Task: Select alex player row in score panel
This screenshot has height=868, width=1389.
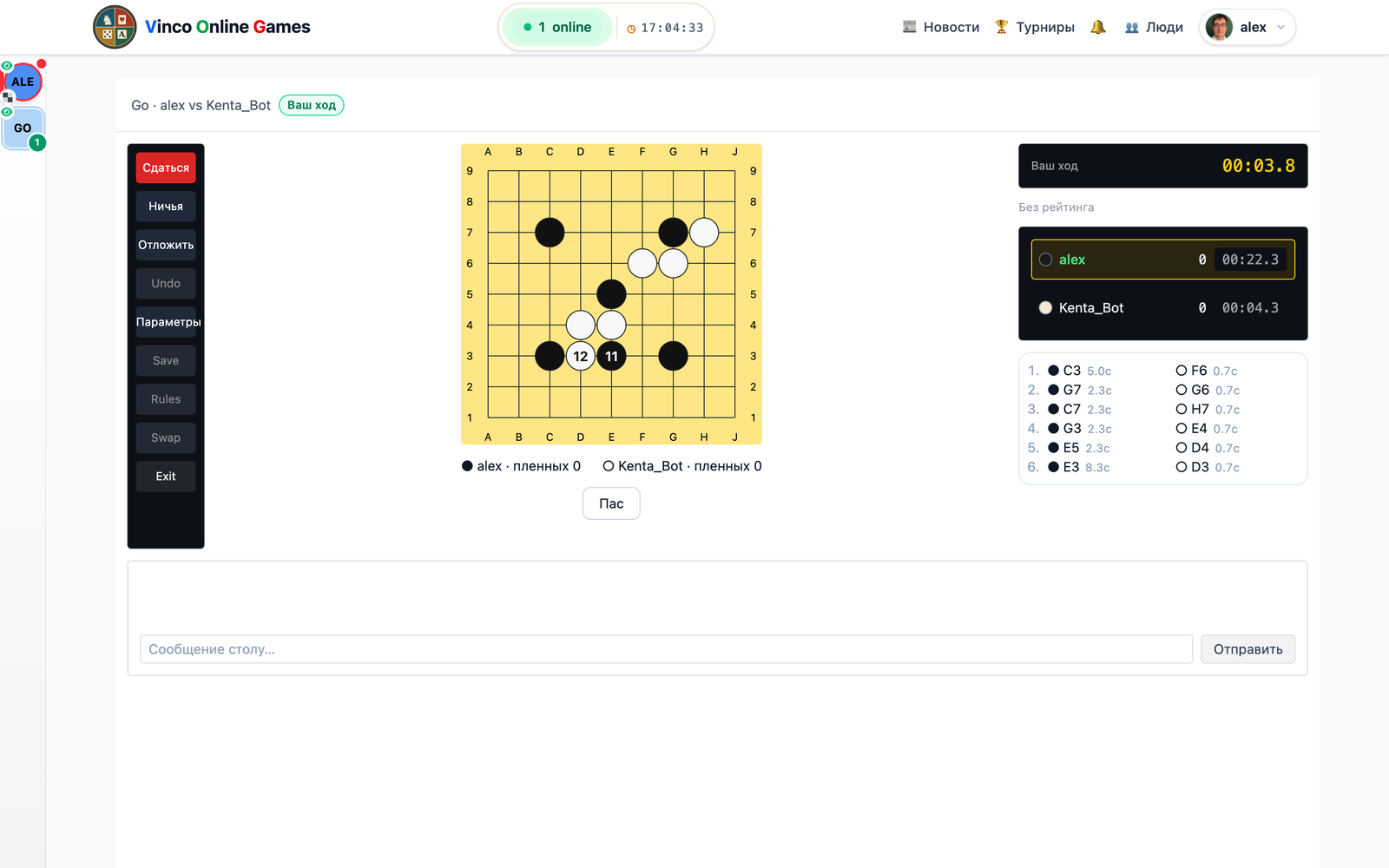Action: [1162, 260]
